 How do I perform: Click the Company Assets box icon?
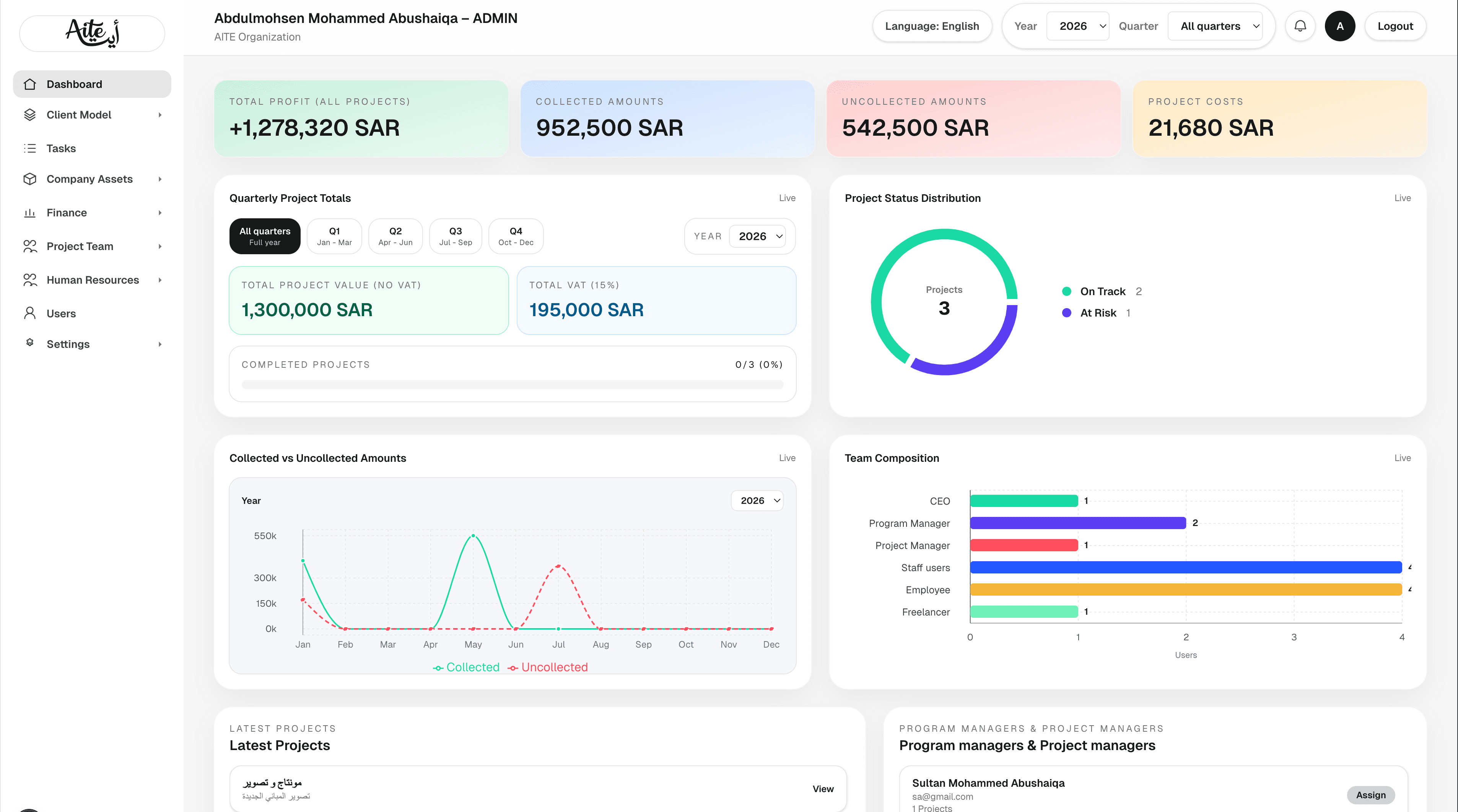30,179
